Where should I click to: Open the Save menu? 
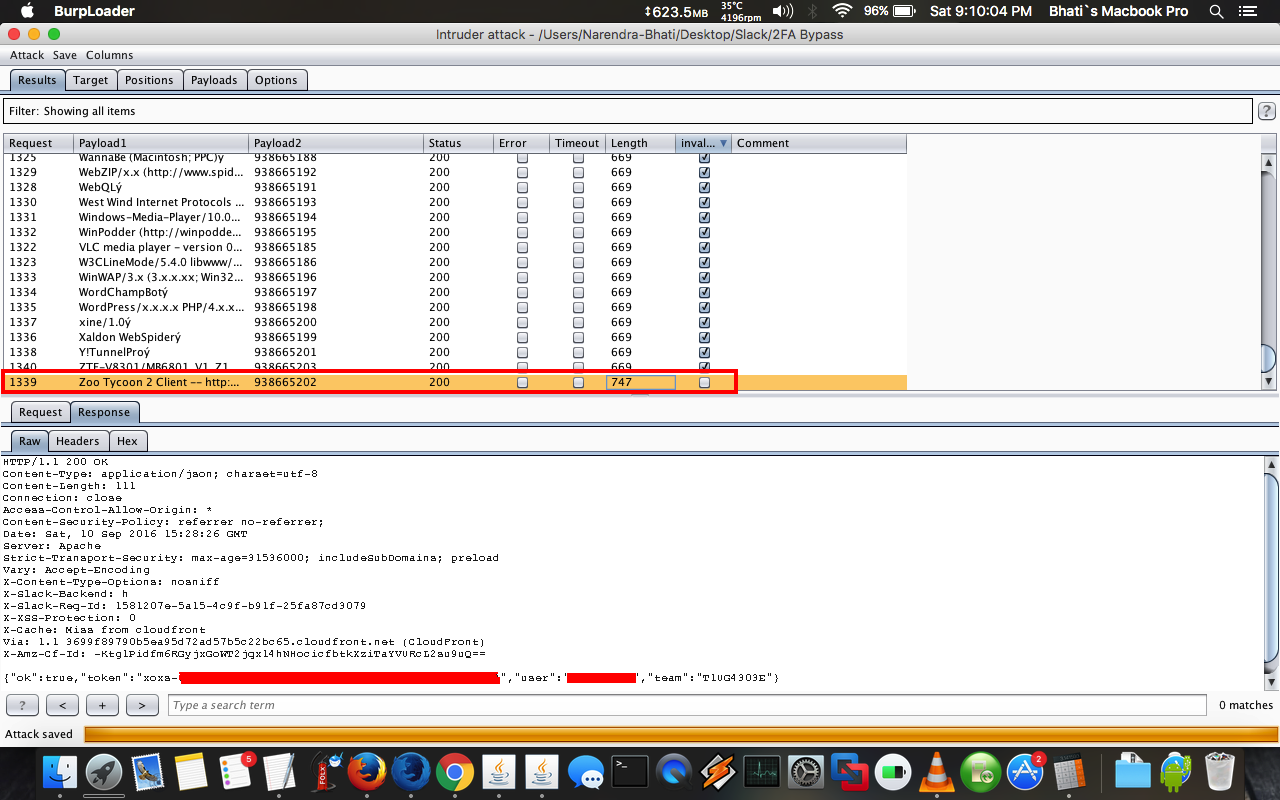pyautogui.click(x=65, y=55)
